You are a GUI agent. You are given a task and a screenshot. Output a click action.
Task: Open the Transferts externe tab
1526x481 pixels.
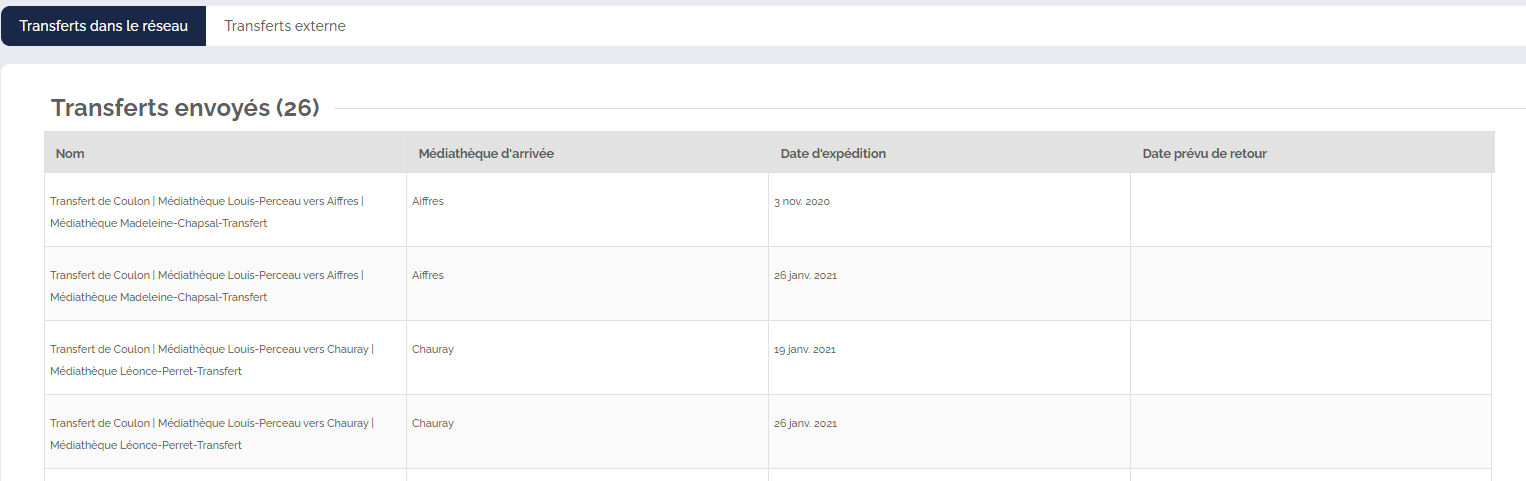click(285, 26)
